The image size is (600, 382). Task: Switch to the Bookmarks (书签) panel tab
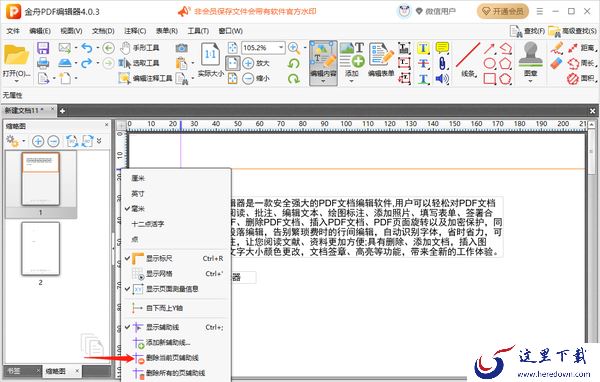tap(15, 371)
